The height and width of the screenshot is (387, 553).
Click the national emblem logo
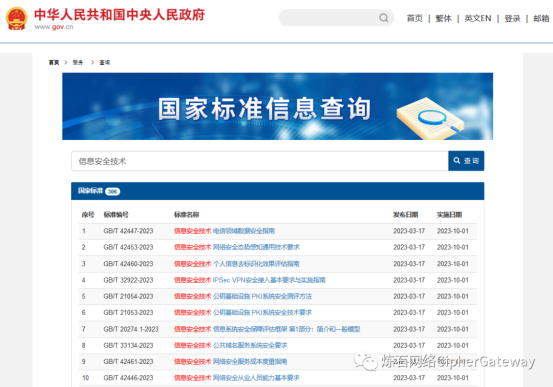point(17,18)
